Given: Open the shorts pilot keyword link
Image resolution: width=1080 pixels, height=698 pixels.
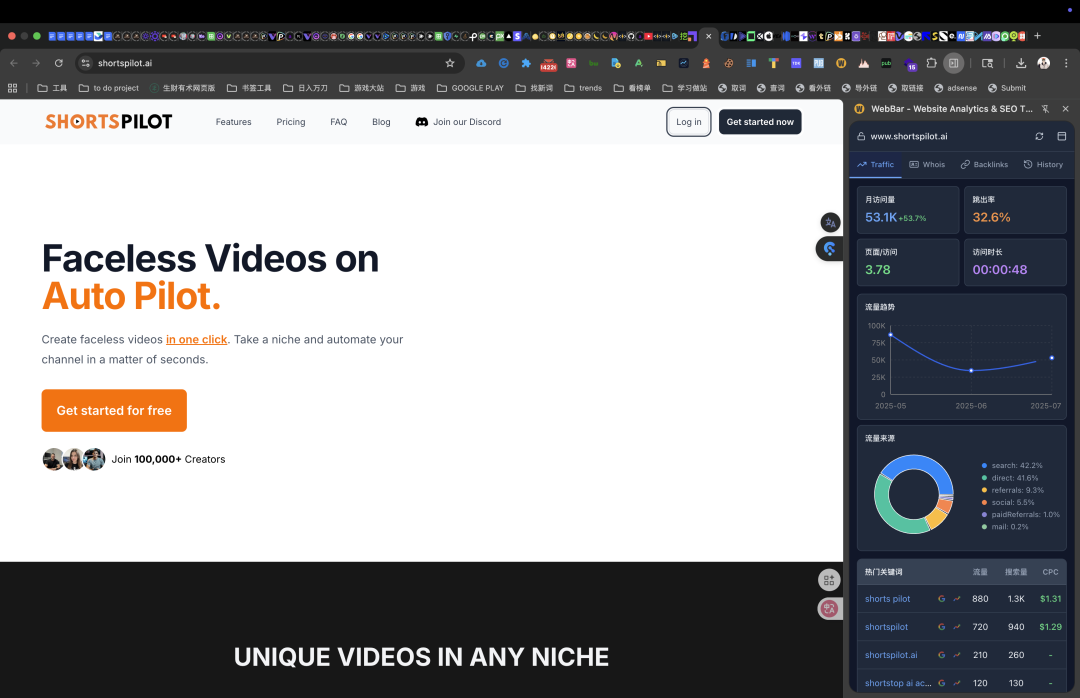Looking at the screenshot, I should coord(887,599).
